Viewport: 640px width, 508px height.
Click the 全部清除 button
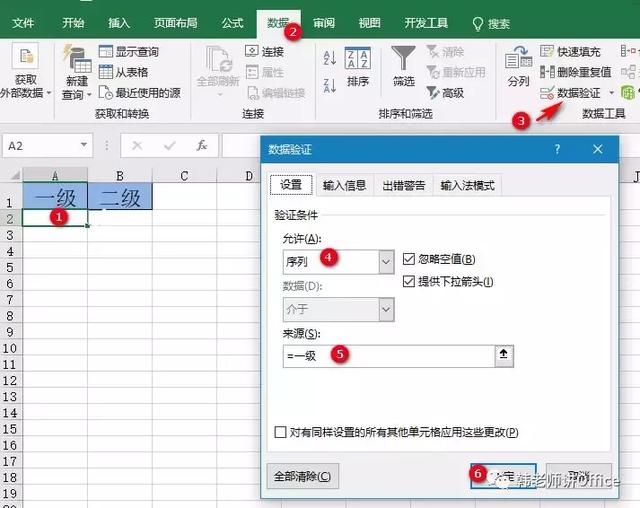click(x=302, y=476)
